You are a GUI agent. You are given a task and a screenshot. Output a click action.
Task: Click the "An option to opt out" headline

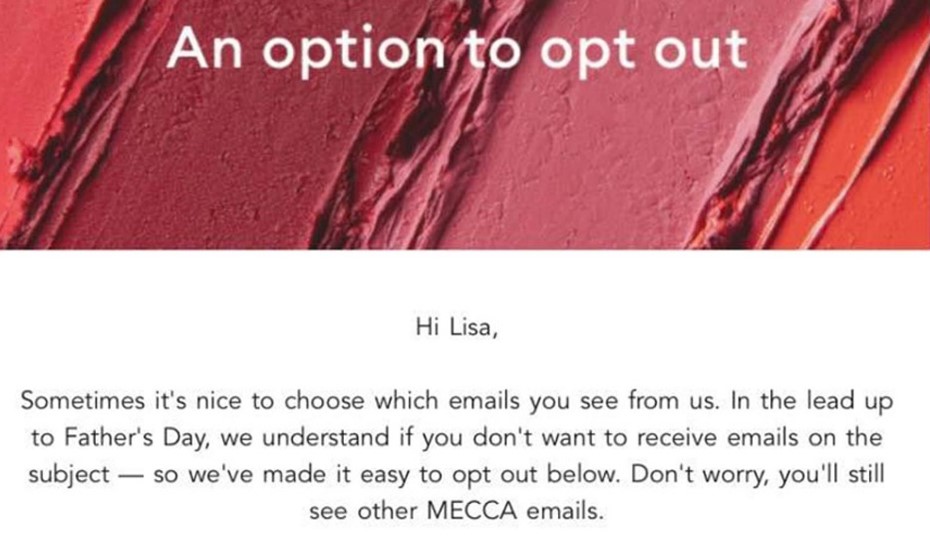point(457,50)
